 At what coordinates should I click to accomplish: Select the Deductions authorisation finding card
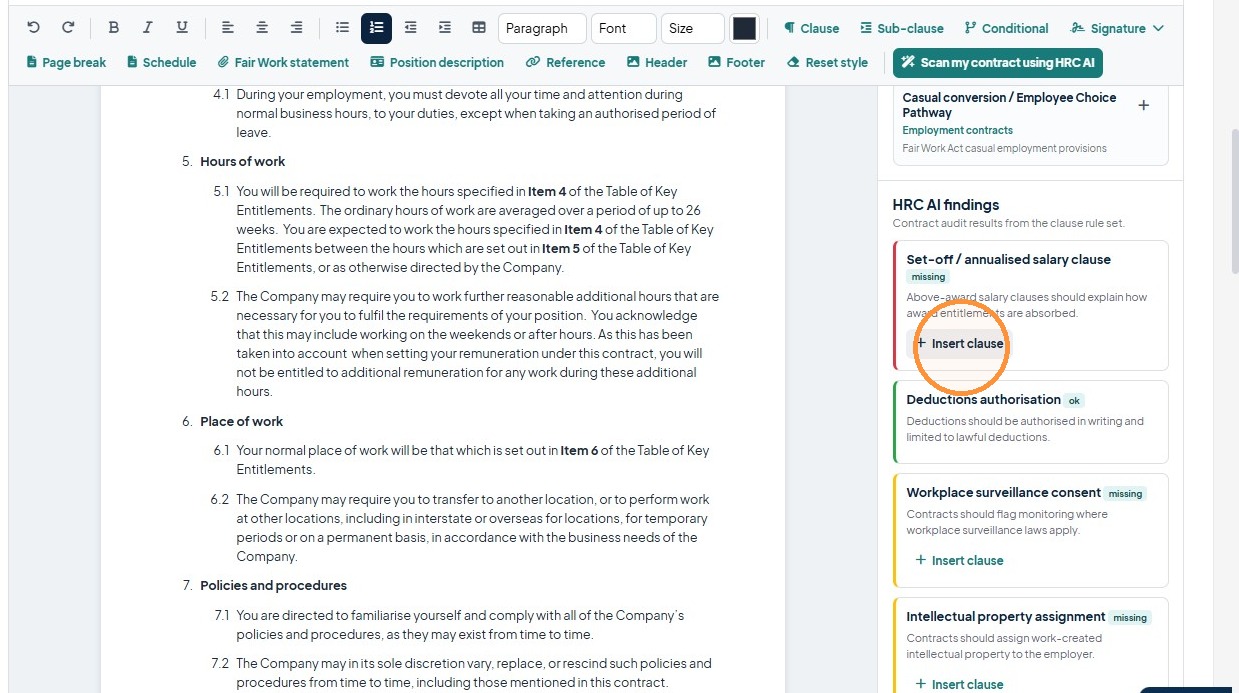[1030, 421]
